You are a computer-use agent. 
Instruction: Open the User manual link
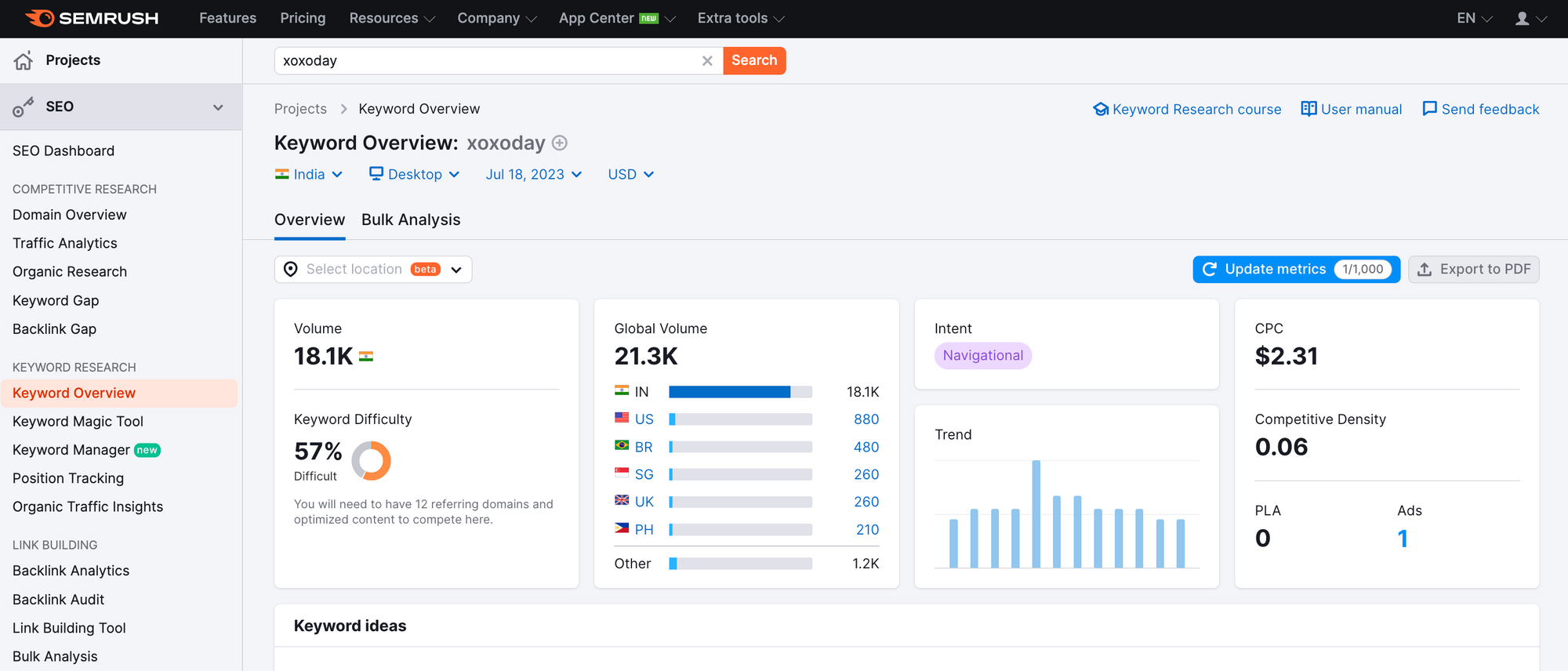[x=1352, y=109]
